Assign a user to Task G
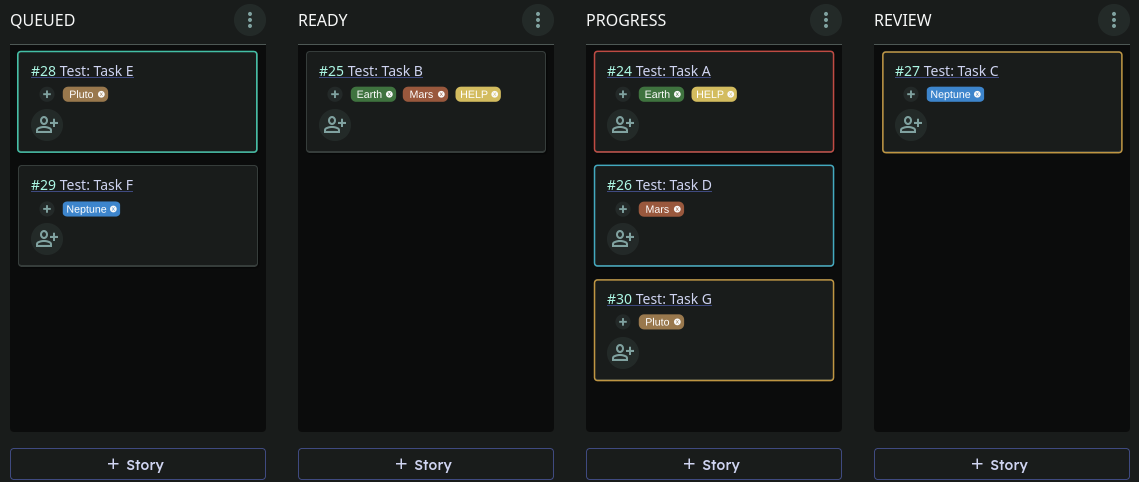Viewport: 1139px width, 482px height. coord(623,353)
